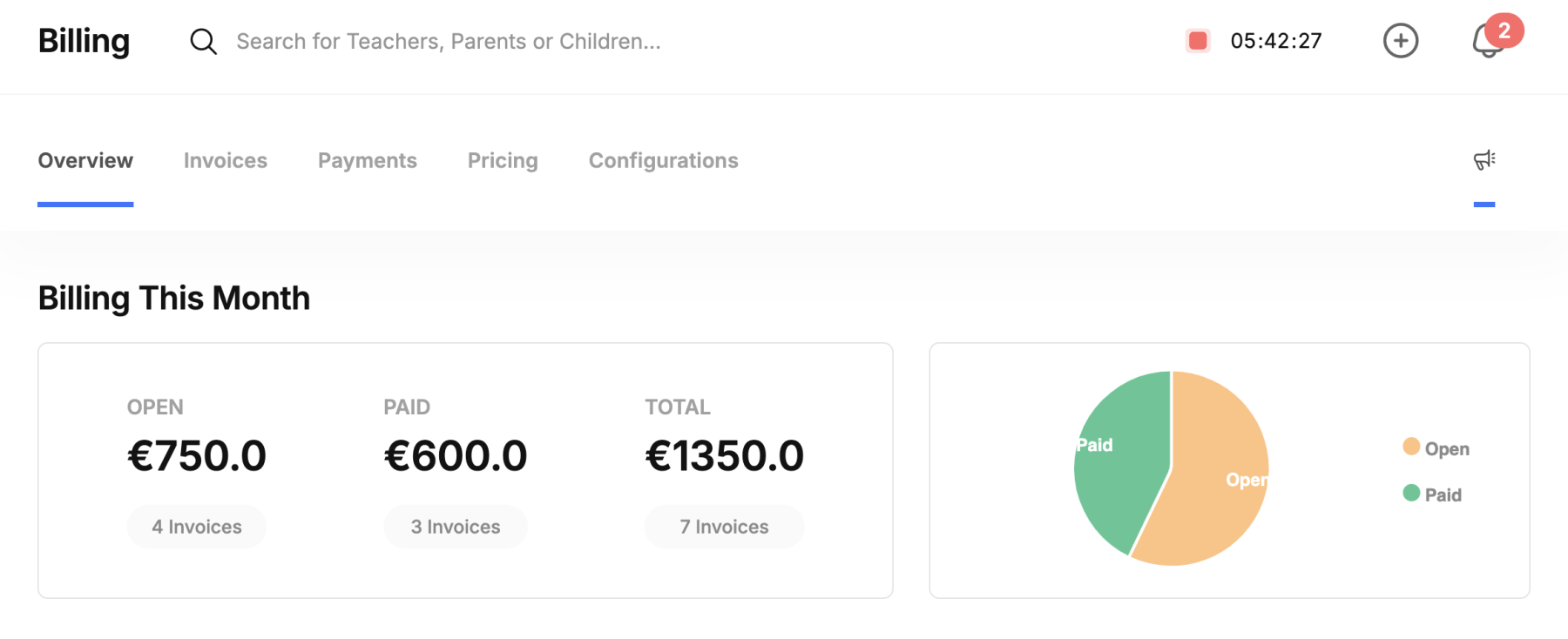Switch to the Invoices tab
Image resolution: width=1568 pixels, height=639 pixels.
pyautogui.click(x=226, y=160)
